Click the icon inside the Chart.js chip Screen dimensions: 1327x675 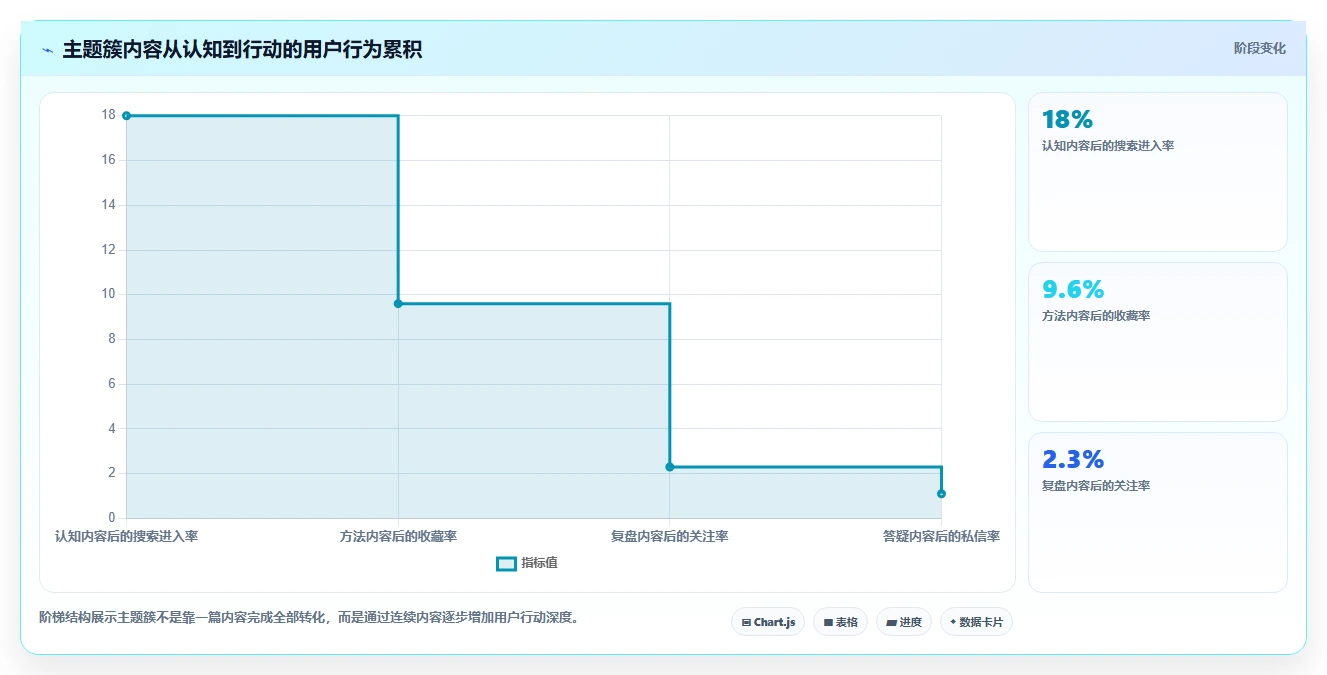[746, 623]
